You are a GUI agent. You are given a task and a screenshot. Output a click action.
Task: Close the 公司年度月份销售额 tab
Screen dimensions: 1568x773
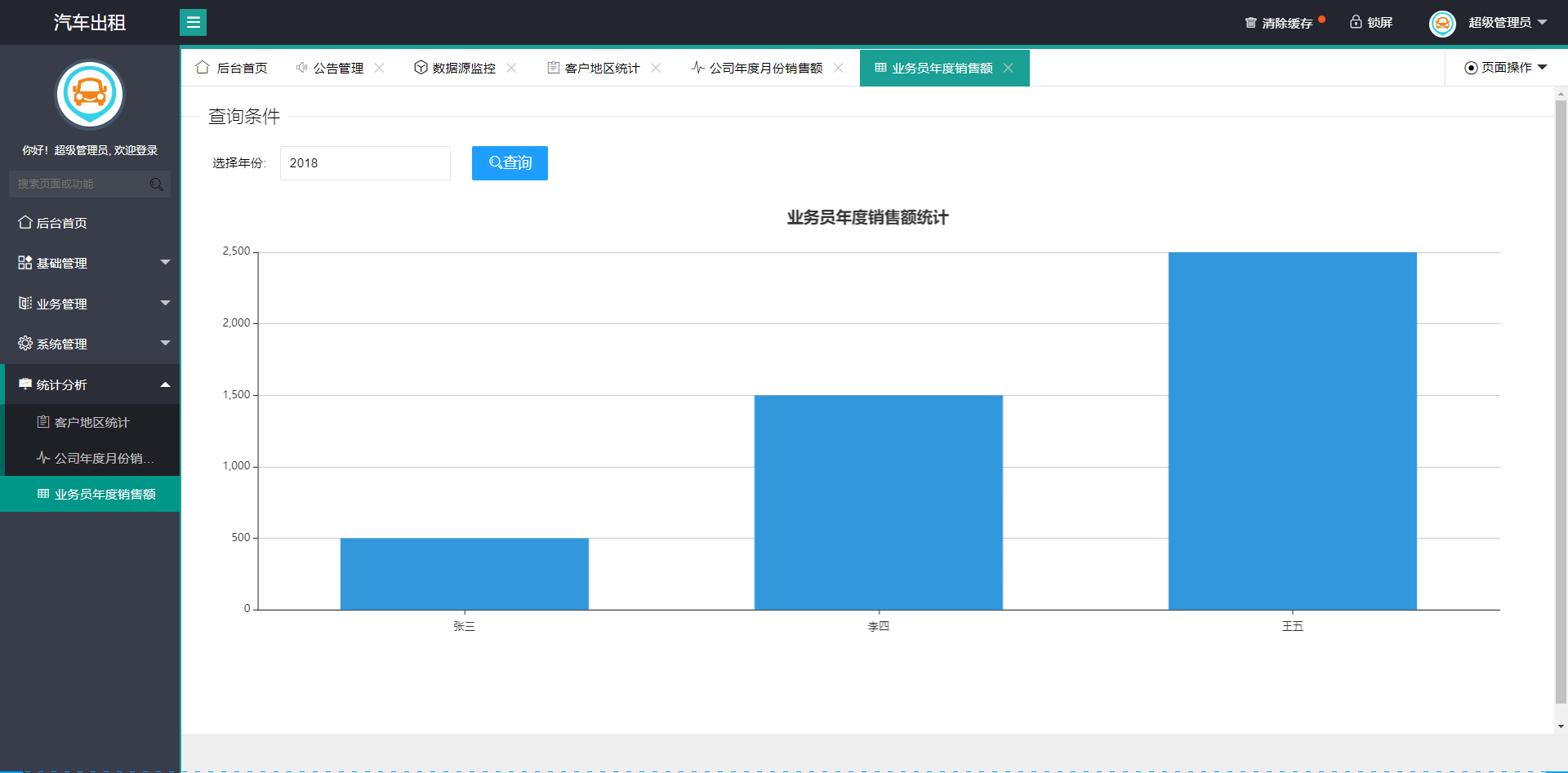click(x=838, y=68)
